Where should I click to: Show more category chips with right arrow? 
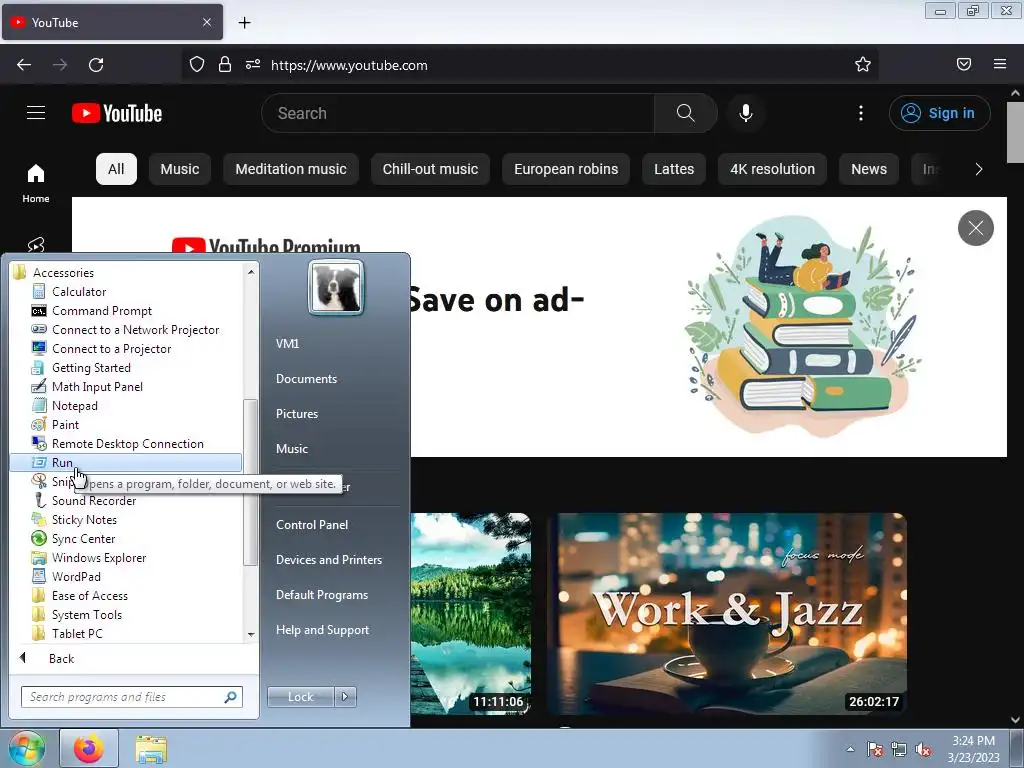(978, 169)
